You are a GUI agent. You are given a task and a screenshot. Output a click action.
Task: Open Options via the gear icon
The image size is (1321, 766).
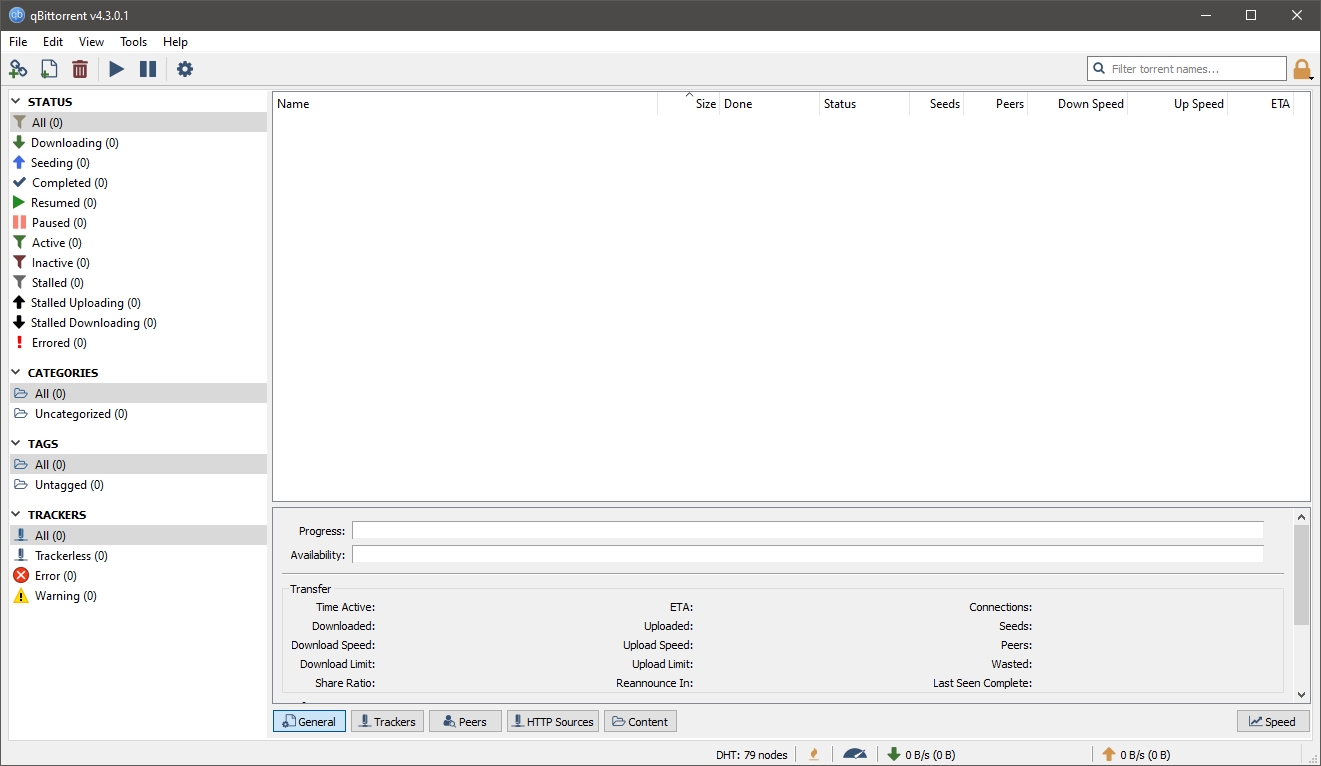tap(185, 68)
